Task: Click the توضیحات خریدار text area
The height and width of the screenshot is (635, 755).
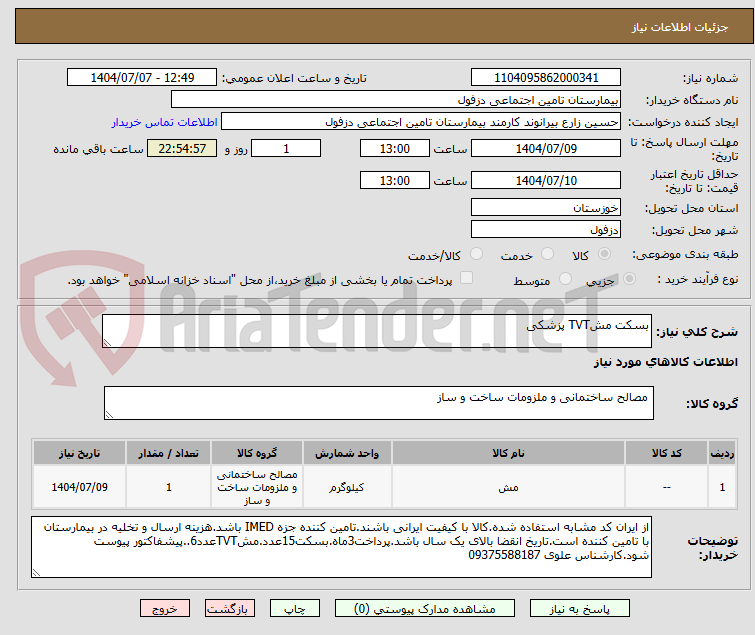Action: pyautogui.click(x=341, y=547)
